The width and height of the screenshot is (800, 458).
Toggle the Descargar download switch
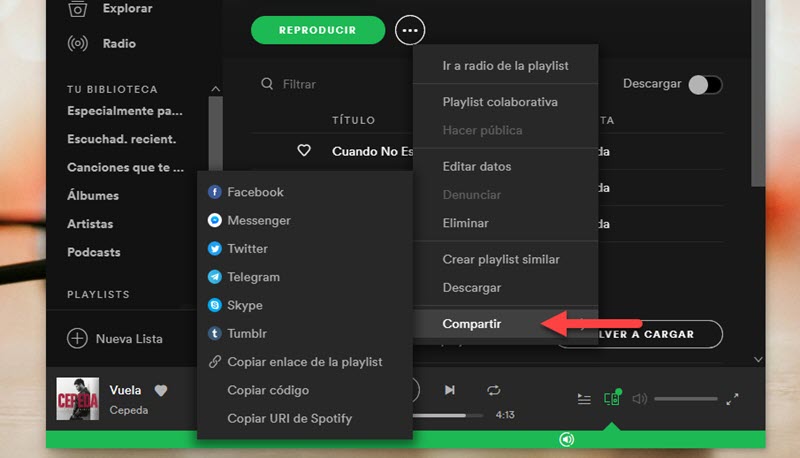(705, 85)
